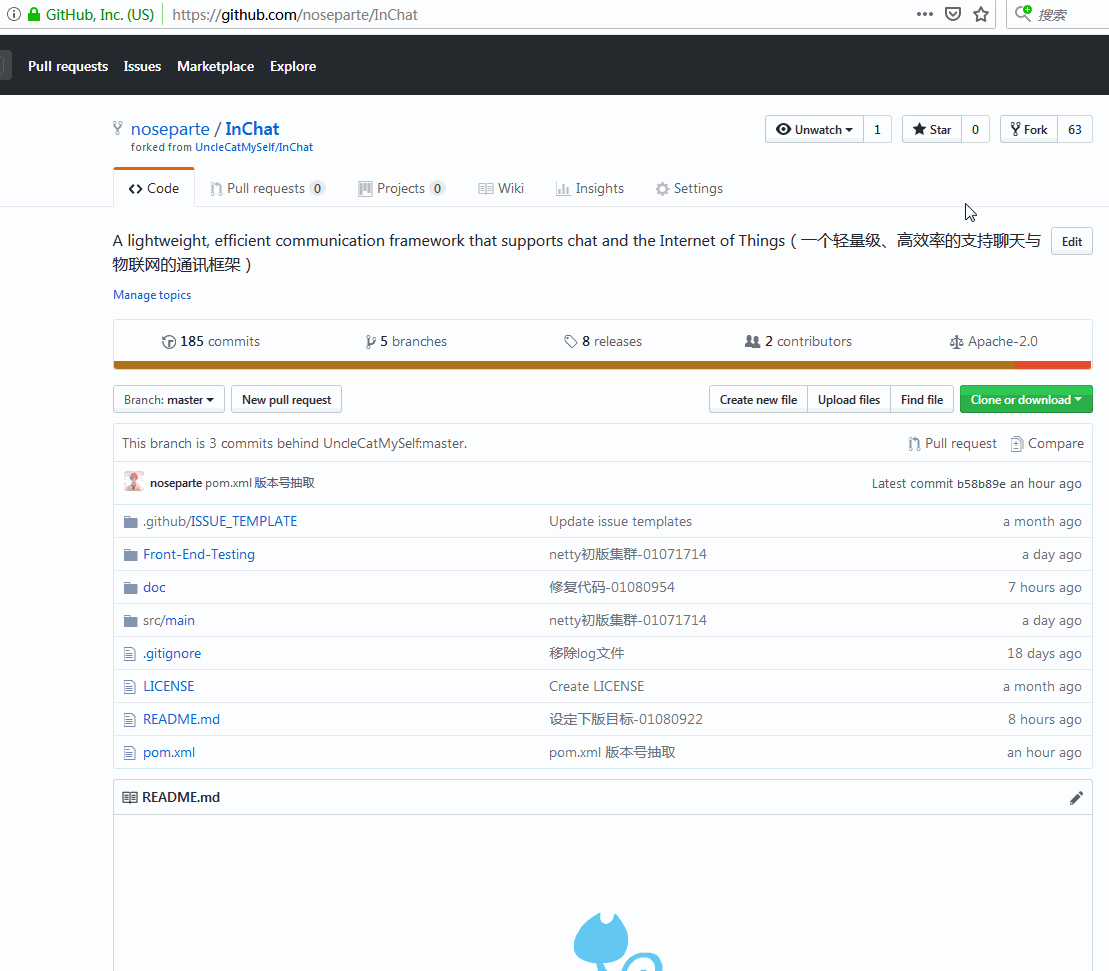Open the README.md file

(181, 719)
